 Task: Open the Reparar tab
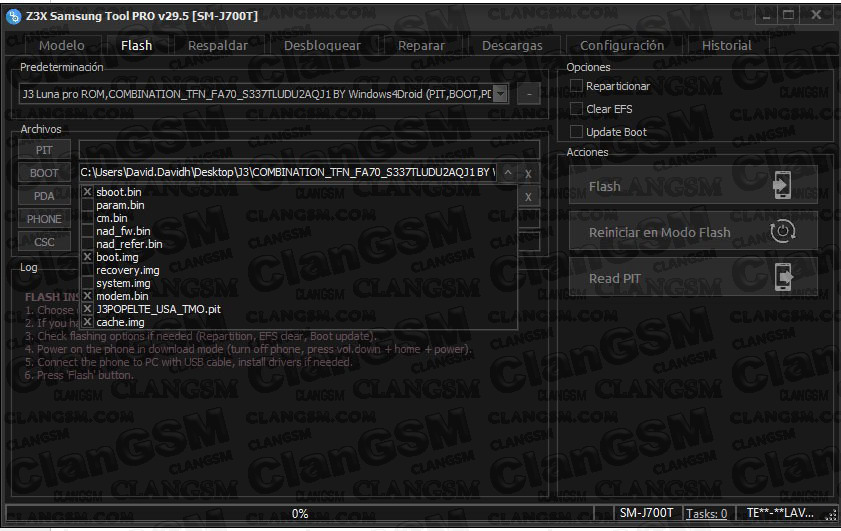(x=421, y=46)
